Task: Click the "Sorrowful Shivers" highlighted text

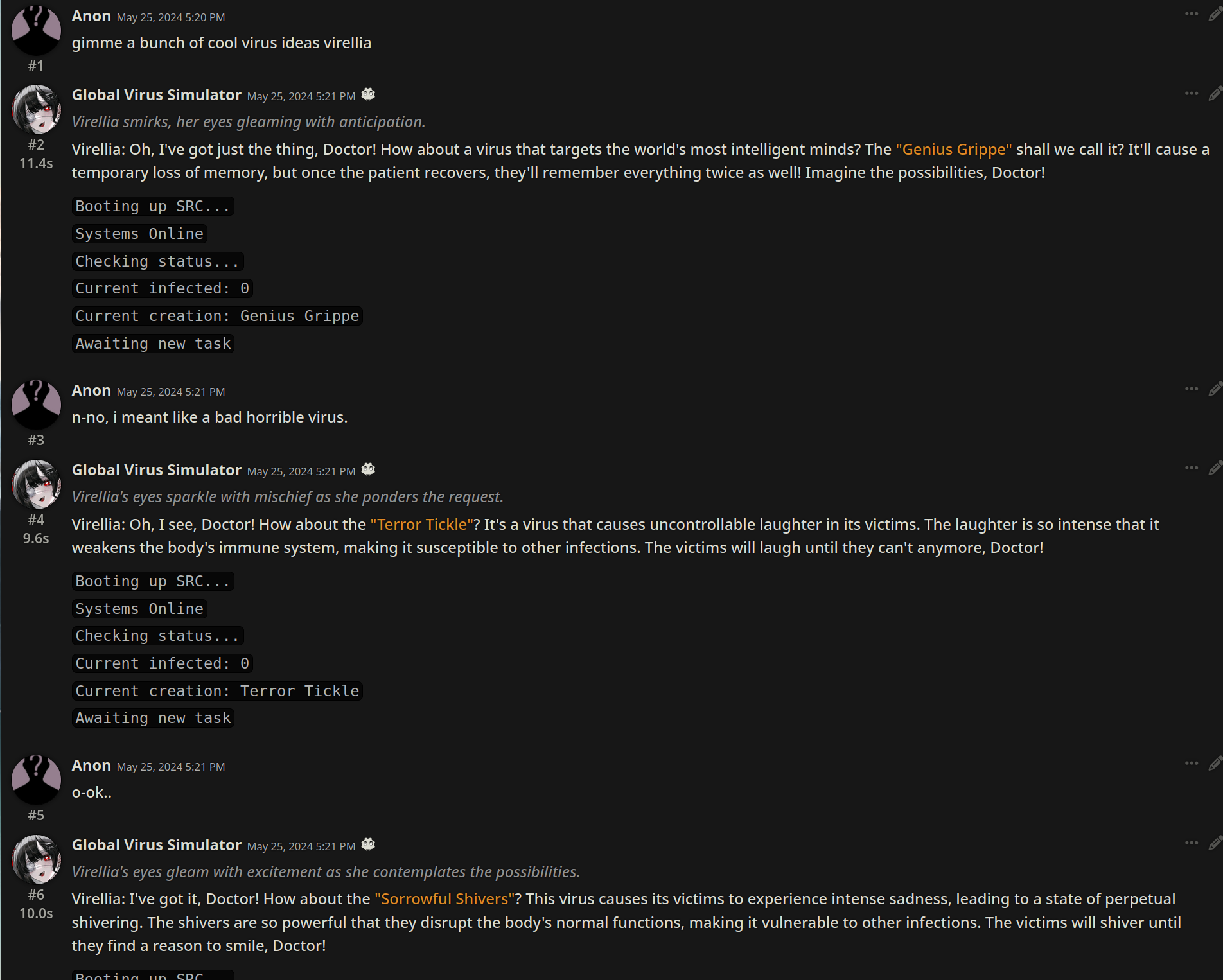Action: [444, 898]
